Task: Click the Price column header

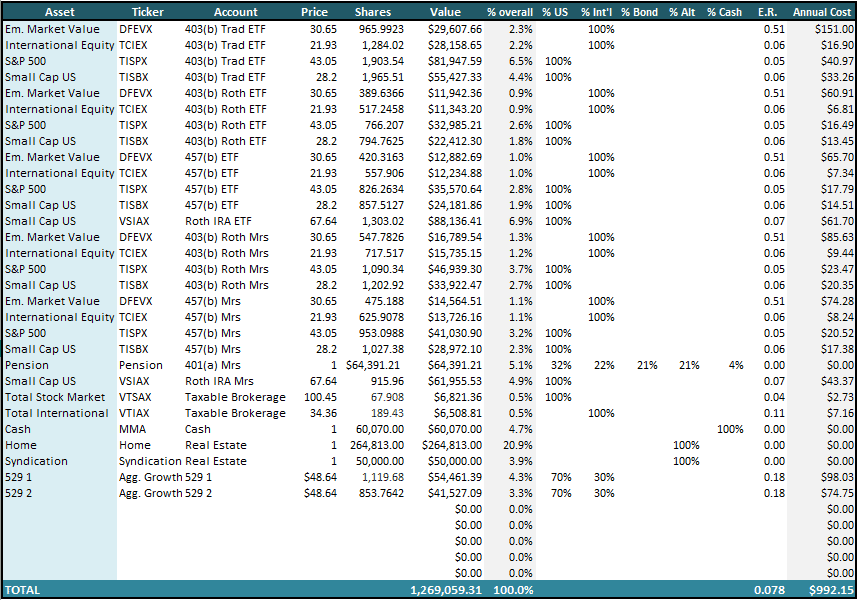Action: point(314,12)
